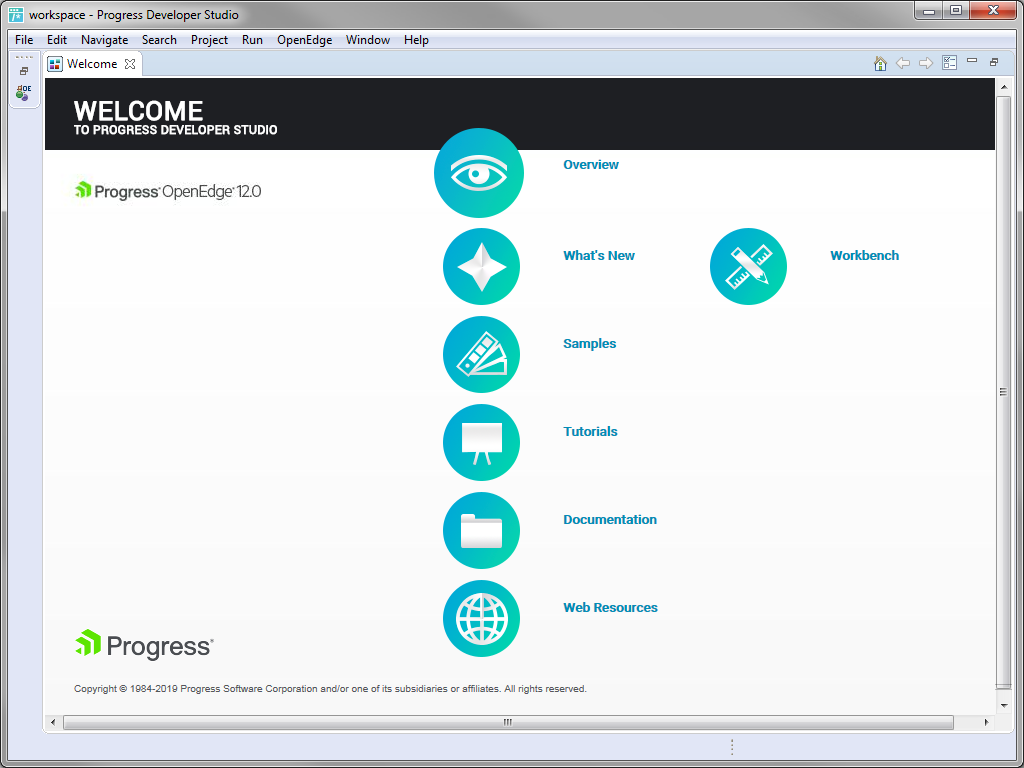The height and width of the screenshot is (768, 1024).
Task: Open the Run menu
Action: coord(252,40)
